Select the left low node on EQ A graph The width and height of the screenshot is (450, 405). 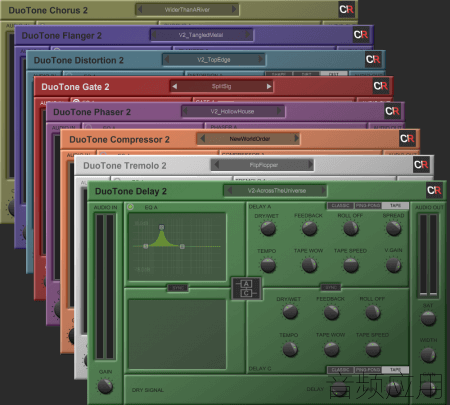146,246
